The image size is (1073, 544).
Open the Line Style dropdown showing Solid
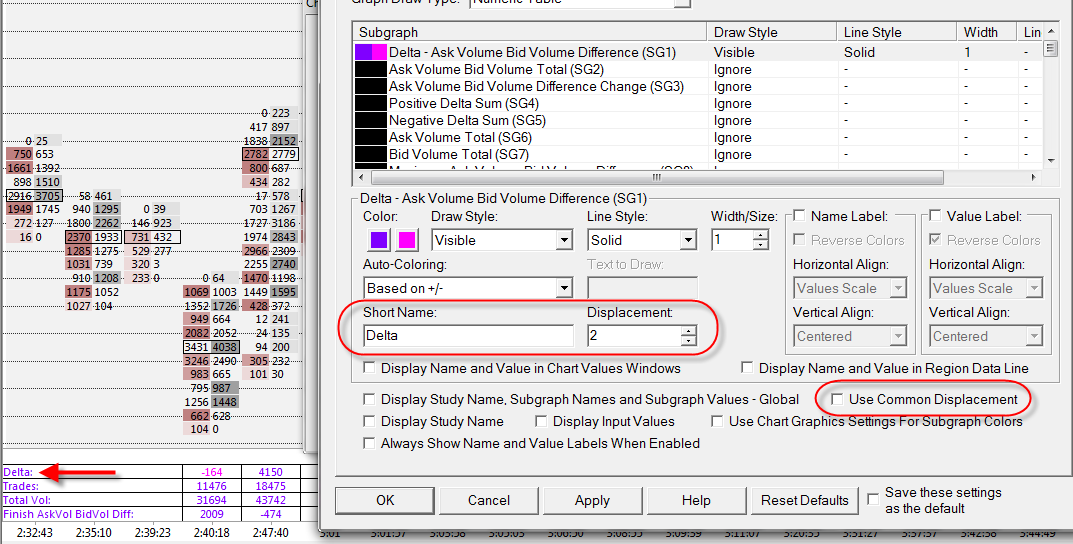642,240
